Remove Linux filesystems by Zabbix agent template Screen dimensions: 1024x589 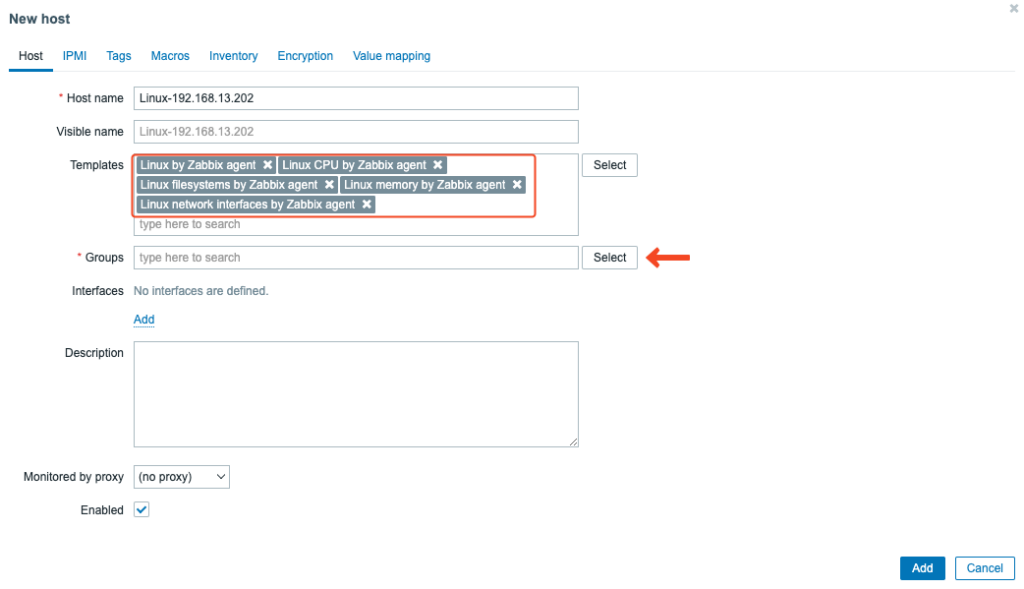(329, 185)
